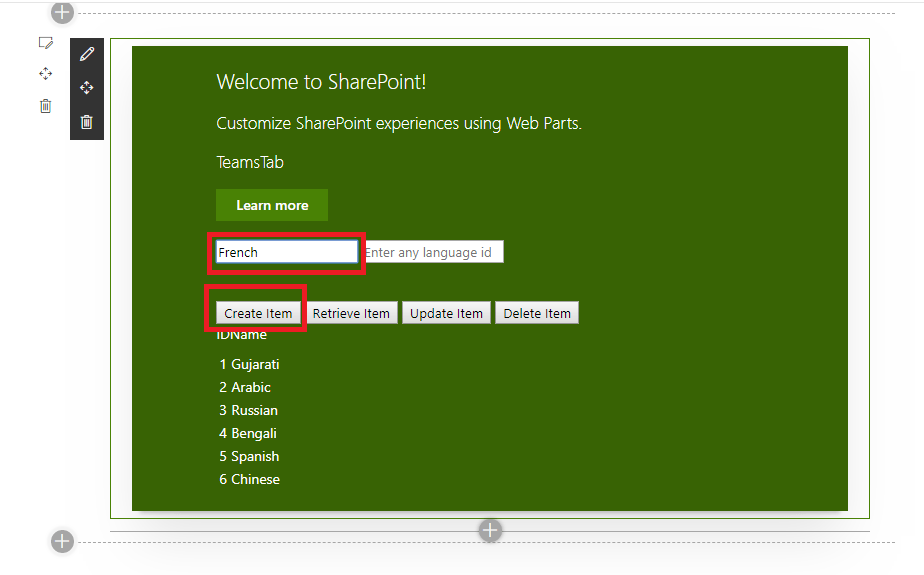The height and width of the screenshot is (575, 924).
Task: Click the add section plus icon at top
Action: (x=62, y=12)
